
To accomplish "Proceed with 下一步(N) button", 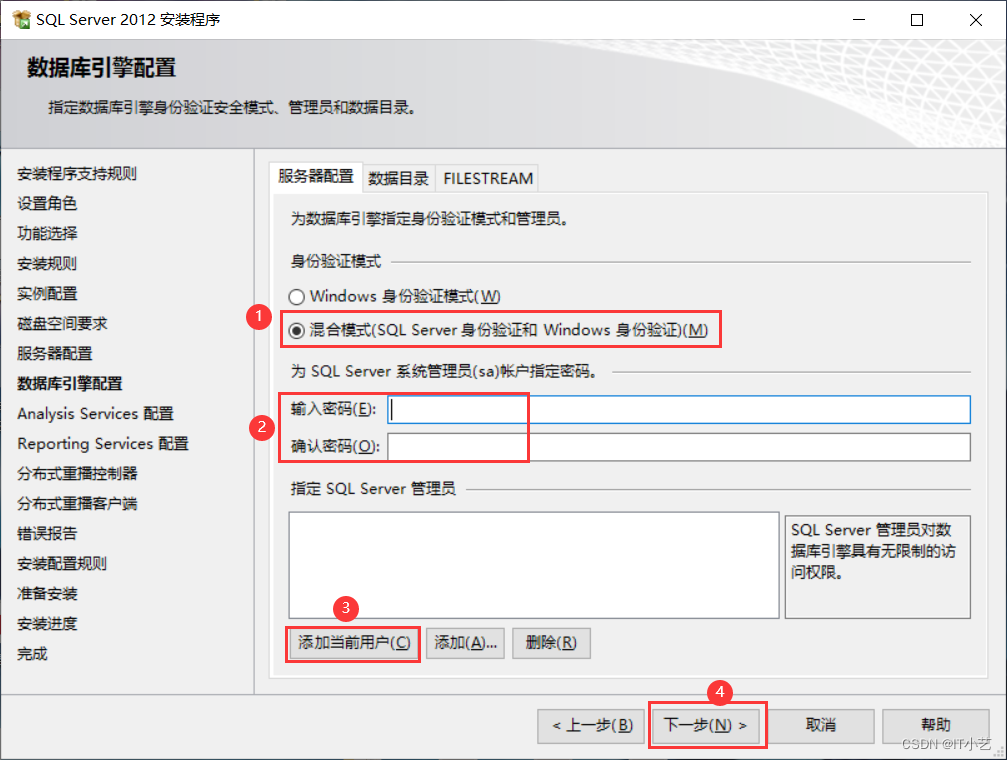I will coord(706,725).
